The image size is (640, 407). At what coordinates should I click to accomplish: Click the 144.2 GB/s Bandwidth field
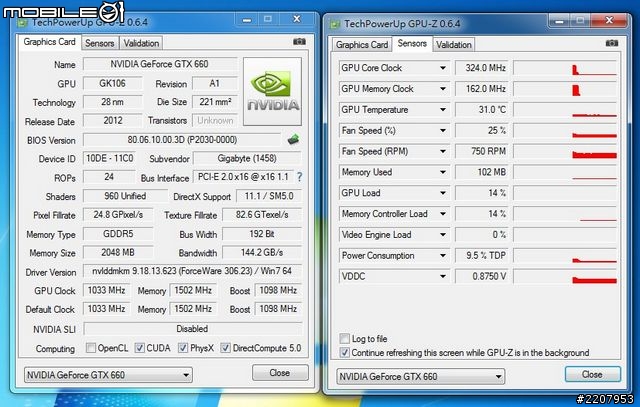pos(262,253)
